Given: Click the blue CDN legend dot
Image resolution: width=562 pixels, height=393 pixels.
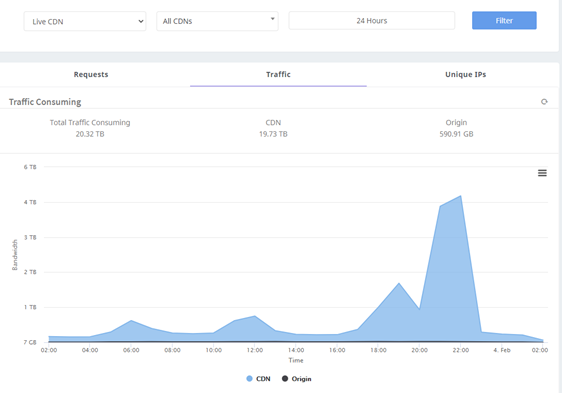Looking at the screenshot, I should point(249,379).
